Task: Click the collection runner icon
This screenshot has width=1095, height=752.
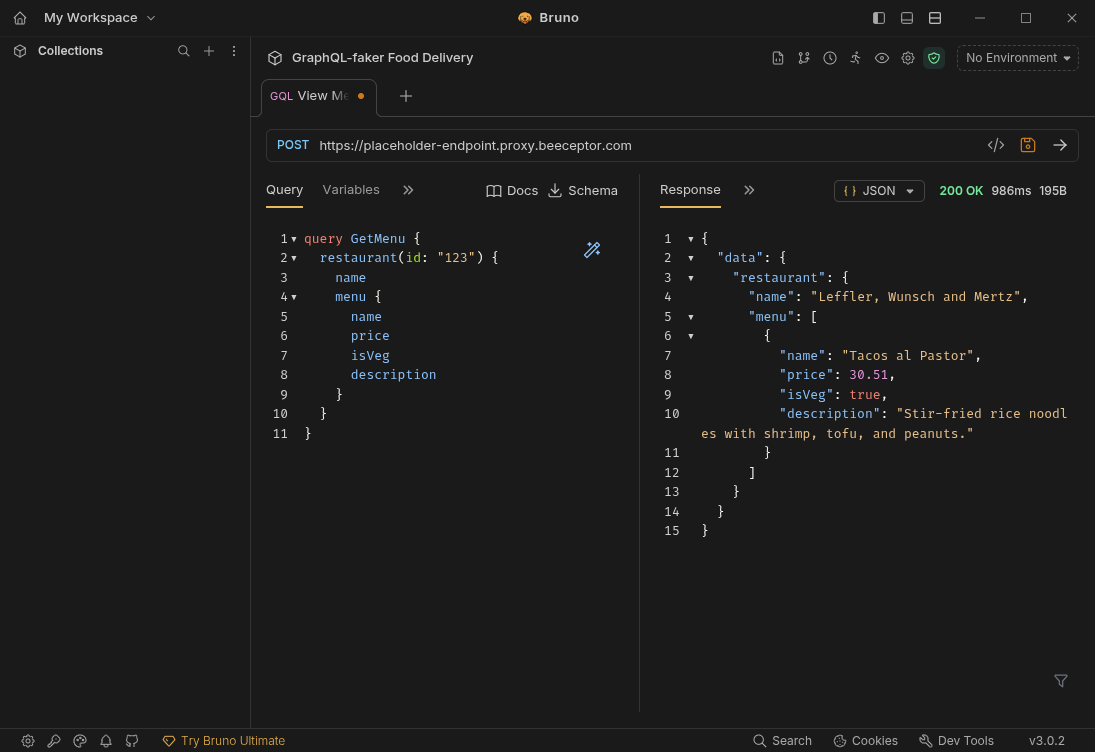Action: 855,58
